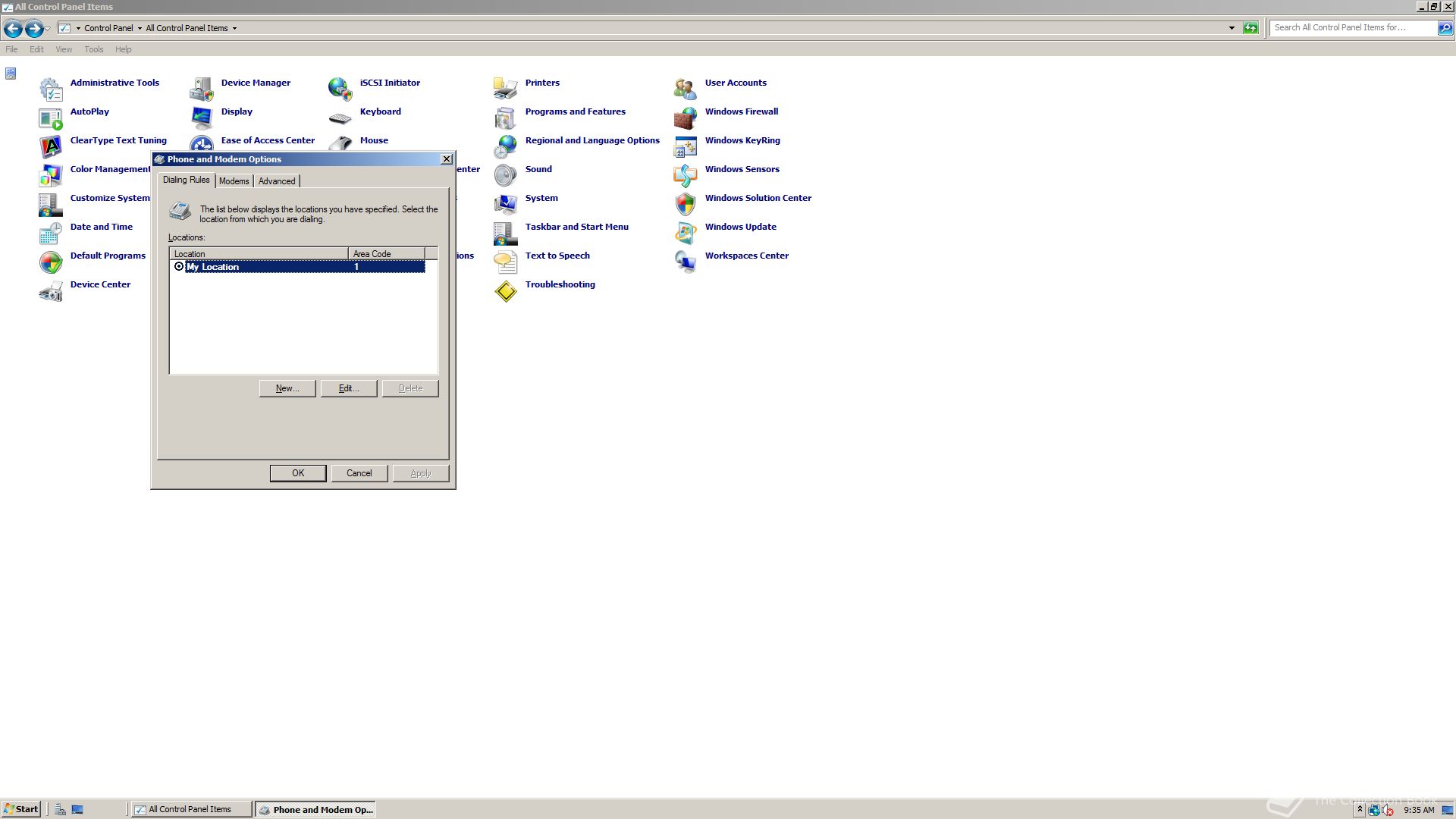This screenshot has width=1456, height=819.
Task: Click the Mouse control panel link
Action: [x=374, y=140]
